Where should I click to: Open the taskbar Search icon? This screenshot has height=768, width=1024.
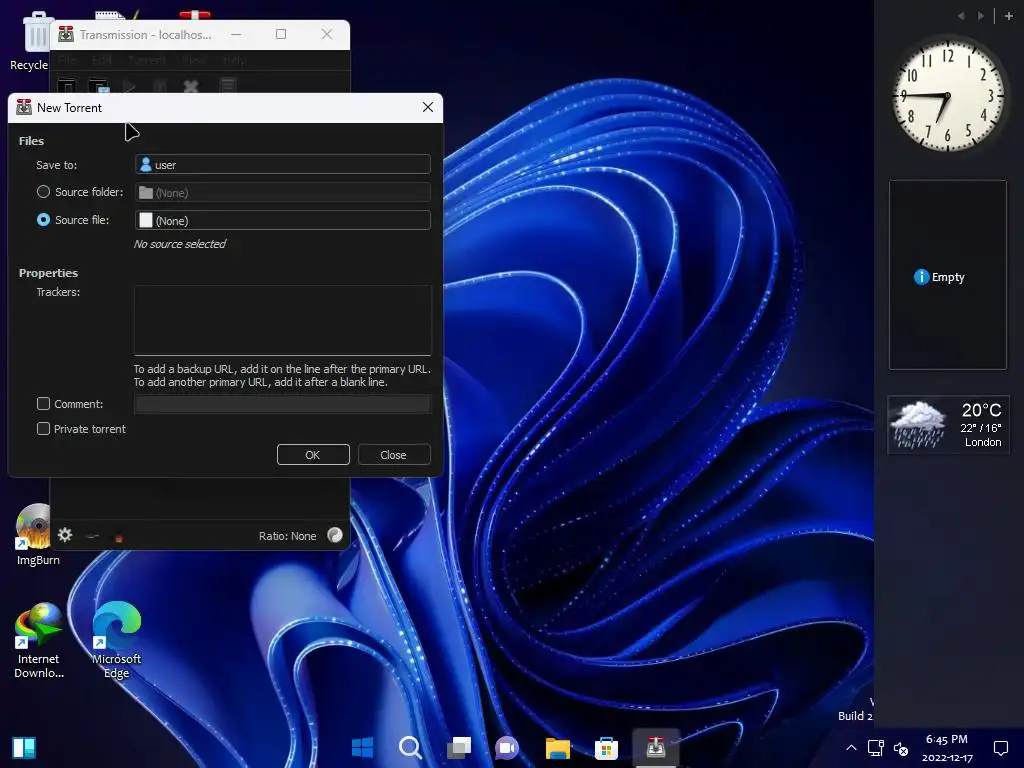click(x=411, y=747)
